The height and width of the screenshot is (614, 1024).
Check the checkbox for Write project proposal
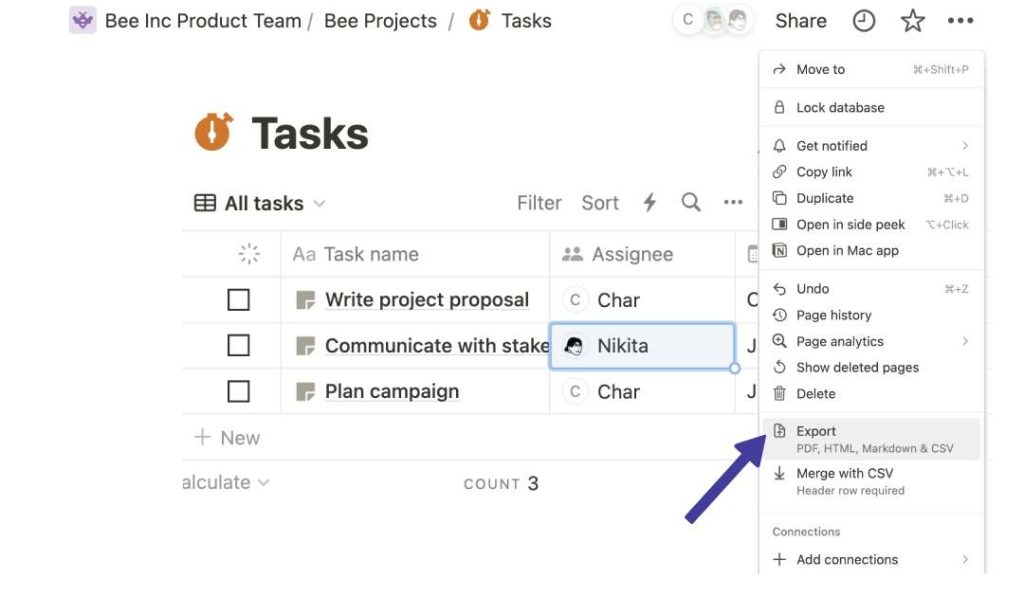(x=237, y=299)
